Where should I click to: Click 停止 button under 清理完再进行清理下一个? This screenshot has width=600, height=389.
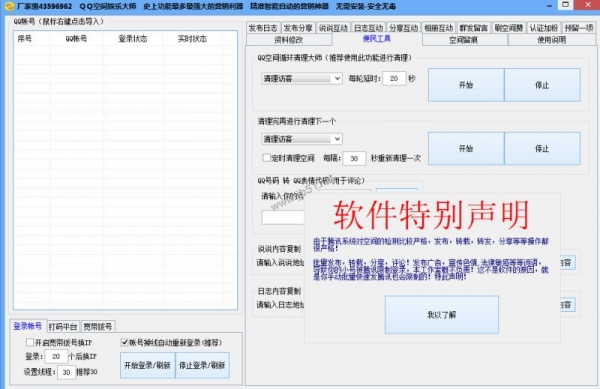[542, 148]
